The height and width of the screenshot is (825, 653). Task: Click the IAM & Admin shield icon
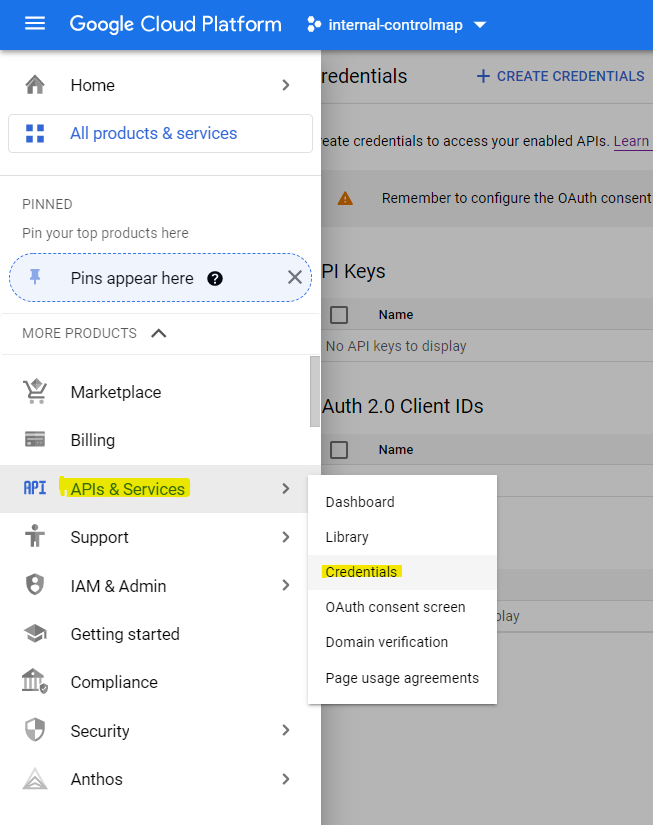tap(35, 586)
